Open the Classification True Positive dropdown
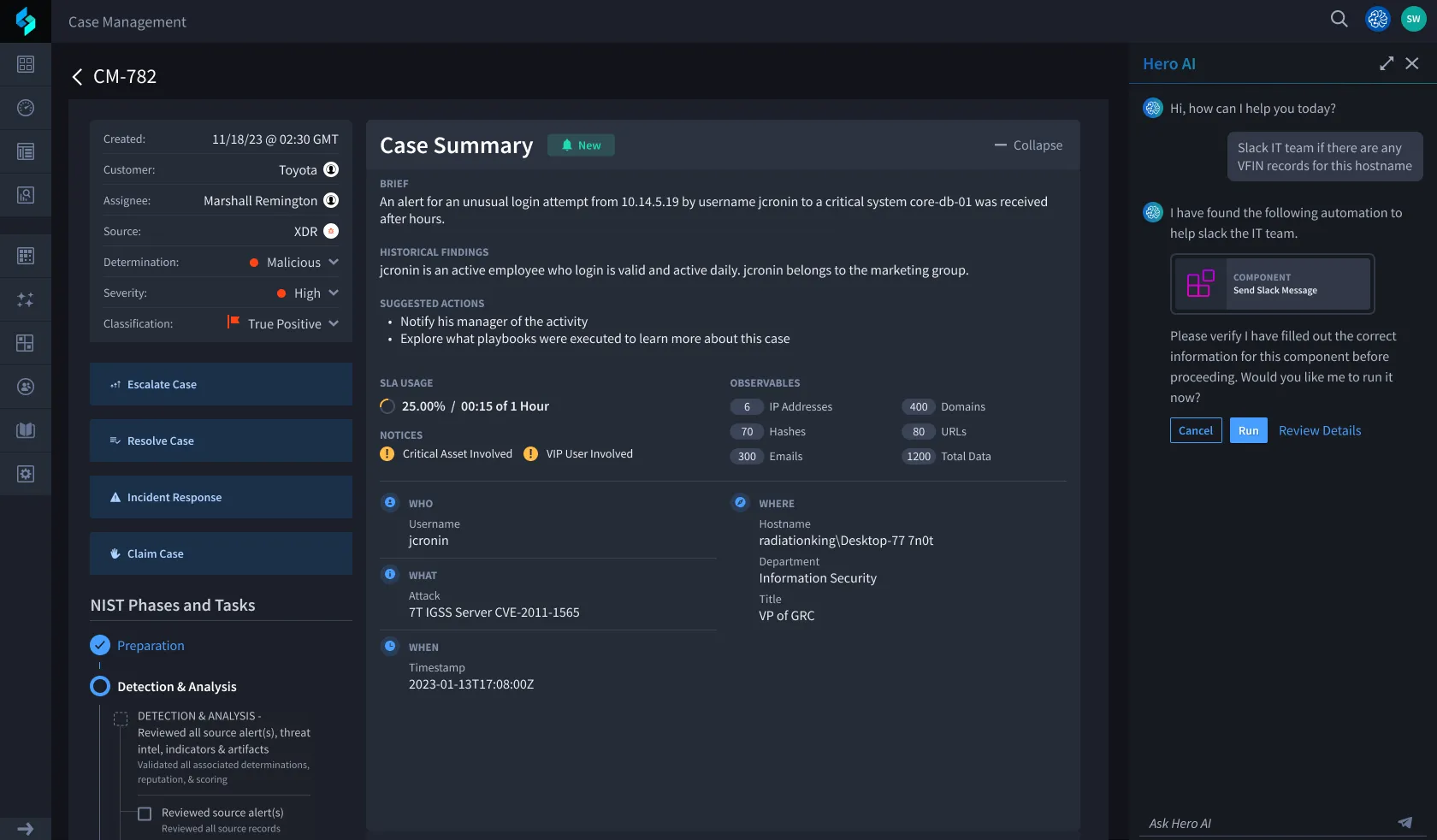 [x=282, y=323]
